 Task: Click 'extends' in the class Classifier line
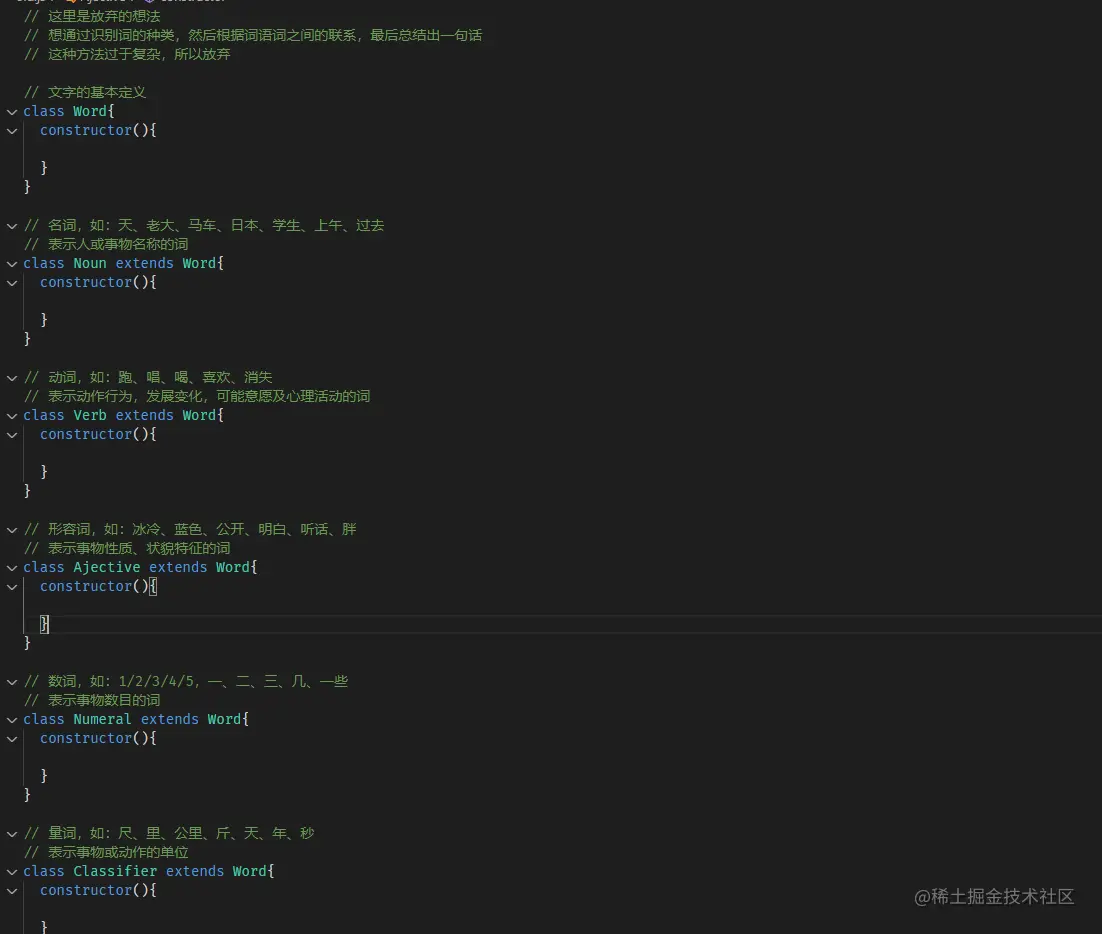[195, 871]
